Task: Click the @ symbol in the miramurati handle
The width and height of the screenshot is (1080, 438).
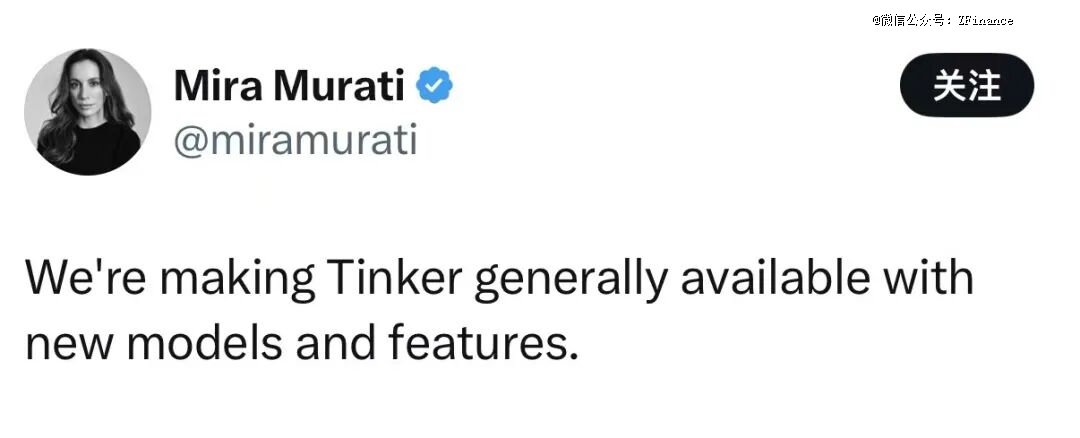Action: pyautogui.click(x=192, y=141)
